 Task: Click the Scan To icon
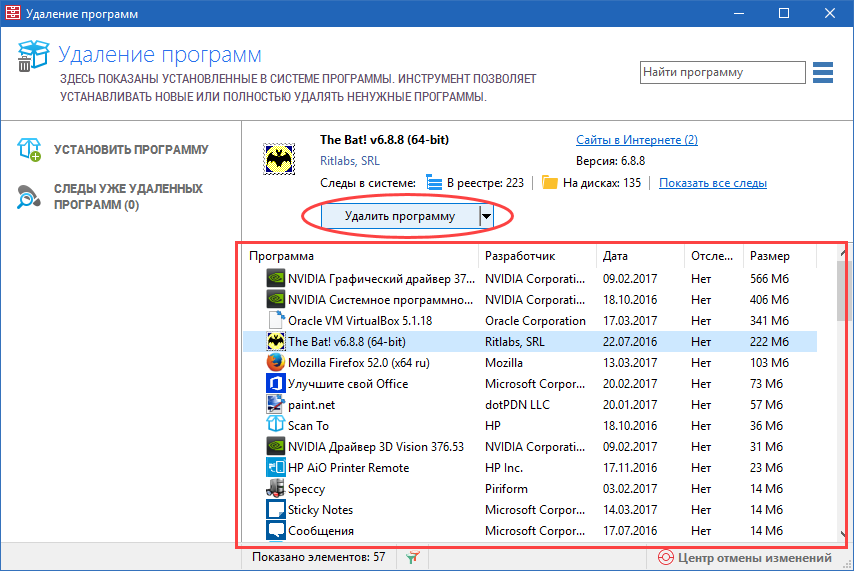(276, 424)
